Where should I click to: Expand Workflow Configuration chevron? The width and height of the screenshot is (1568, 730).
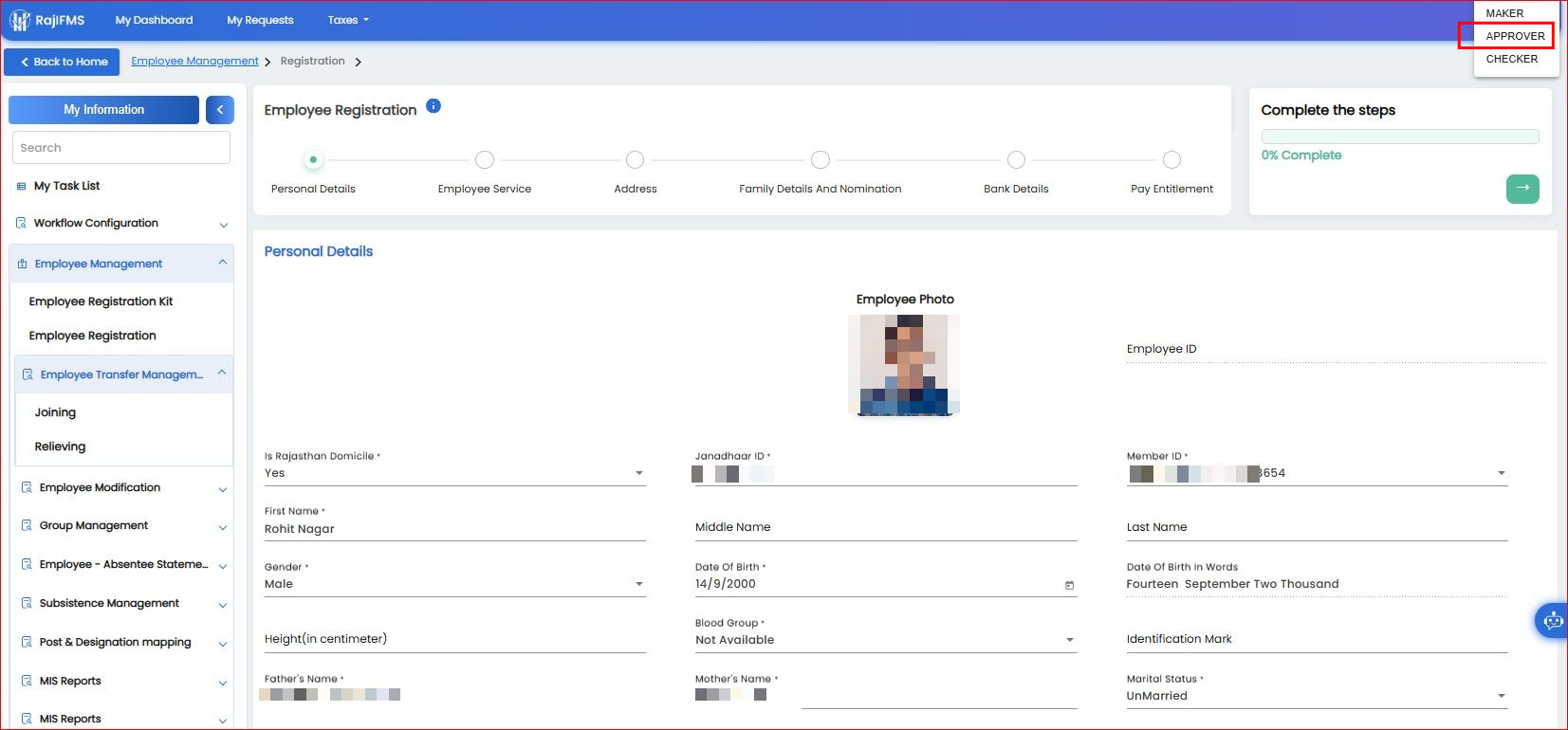click(224, 225)
